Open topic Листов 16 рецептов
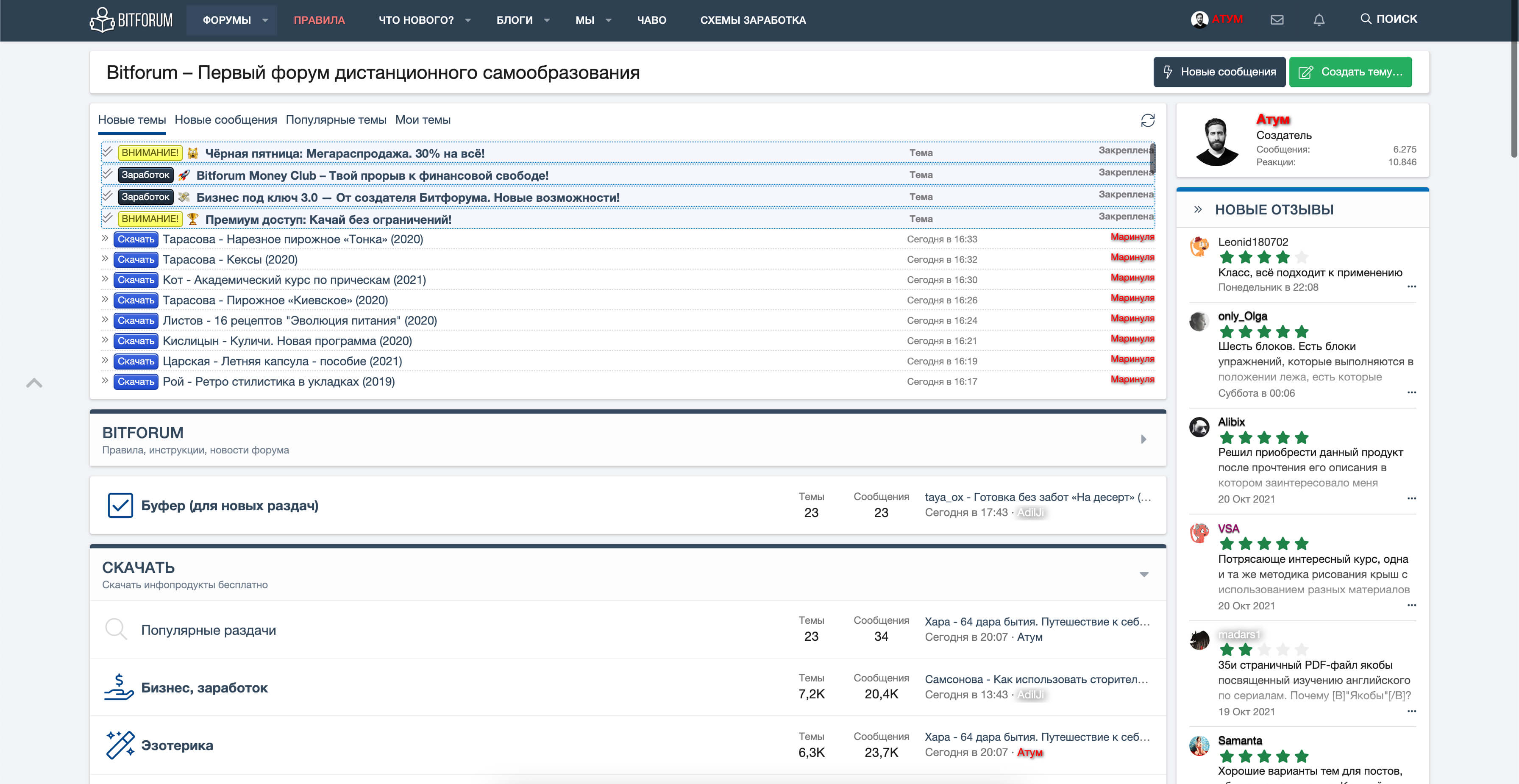 [x=300, y=321]
